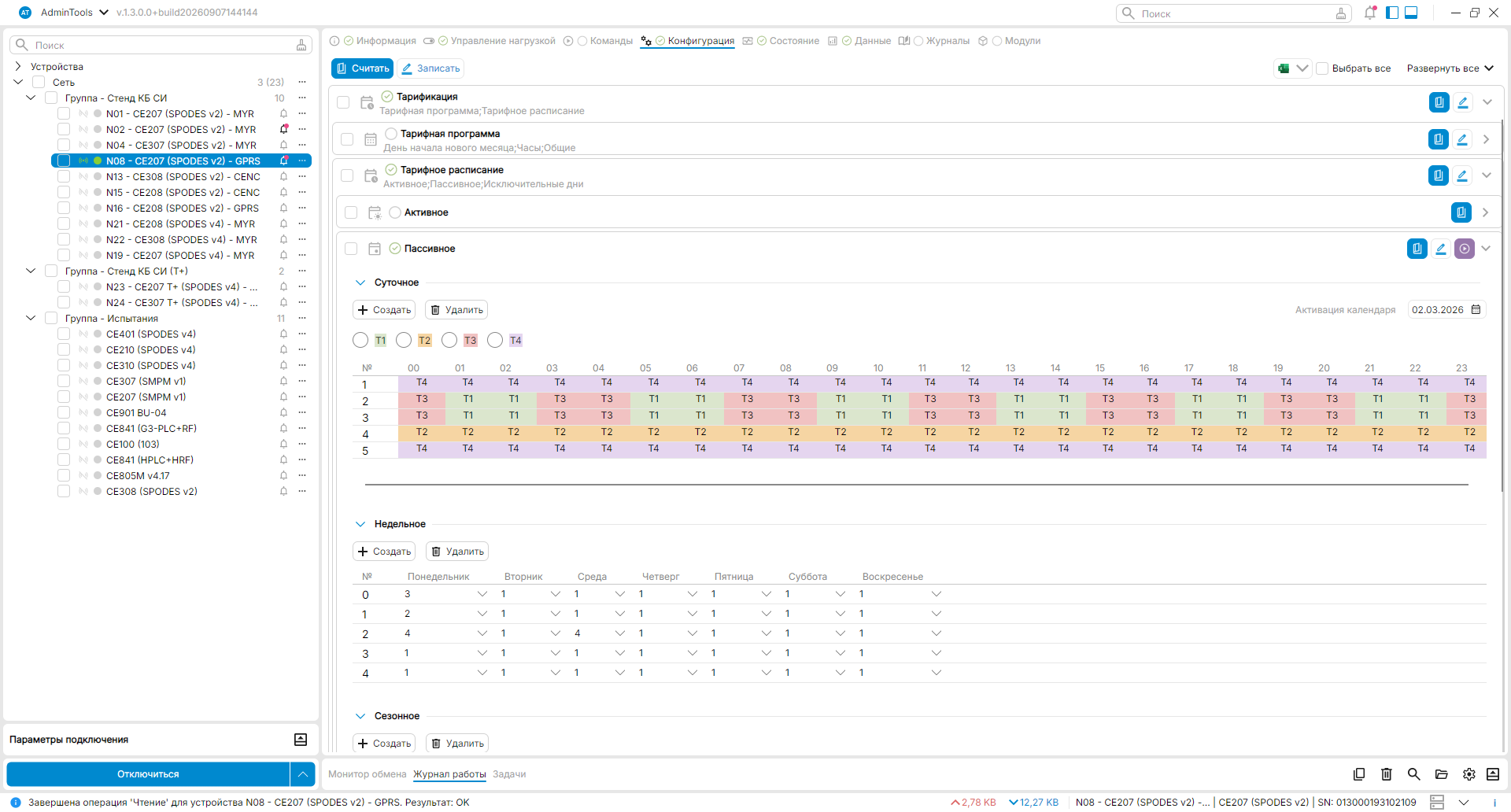This screenshot has width=1511, height=812.
Task: Open the Развернуть все dropdown
Action: point(1450,68)
